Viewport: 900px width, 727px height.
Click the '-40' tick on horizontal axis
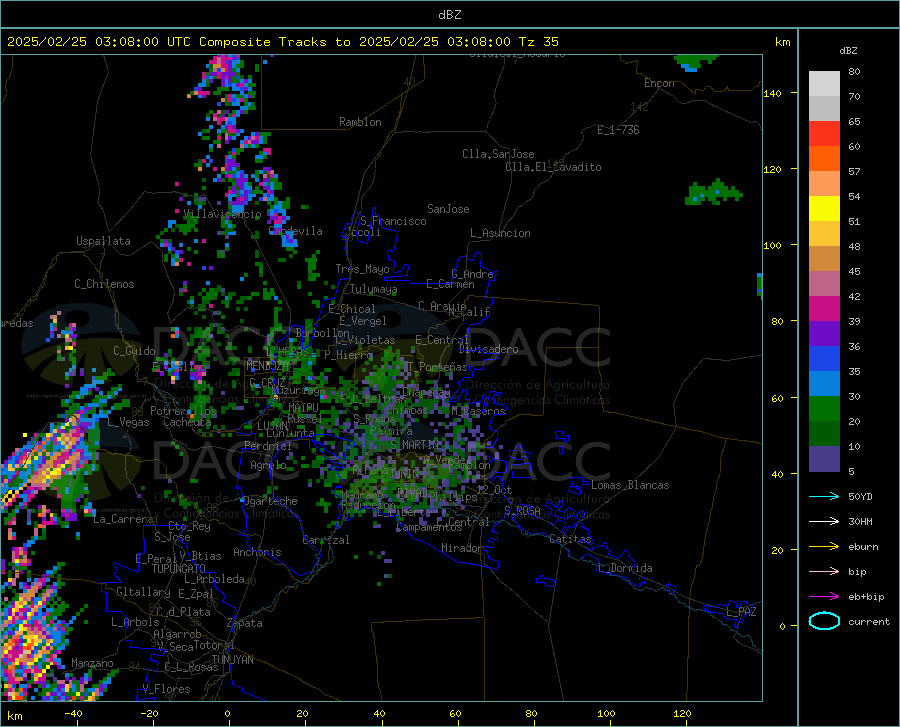[73, 713]
